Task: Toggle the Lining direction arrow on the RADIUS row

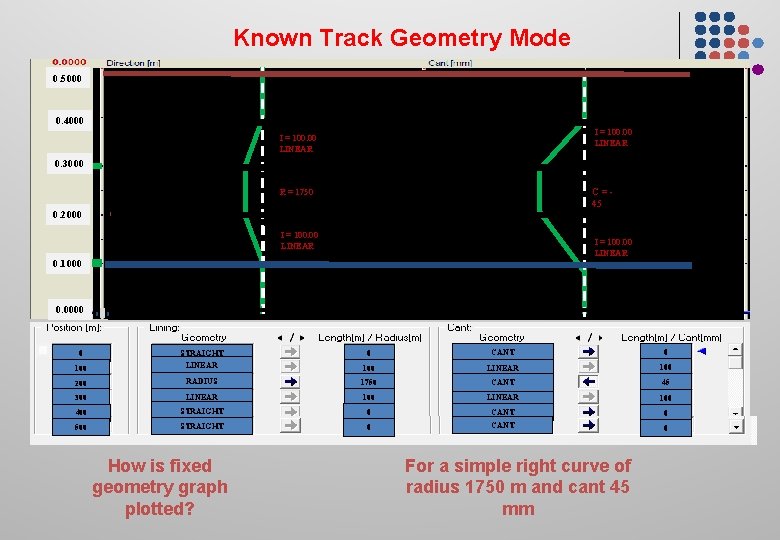Action: click(291, 381)
